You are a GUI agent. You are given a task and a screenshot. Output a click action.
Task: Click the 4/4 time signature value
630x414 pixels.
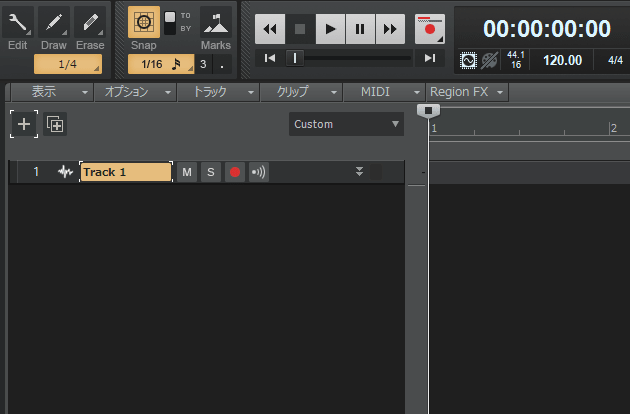click(x=615, y=60)
